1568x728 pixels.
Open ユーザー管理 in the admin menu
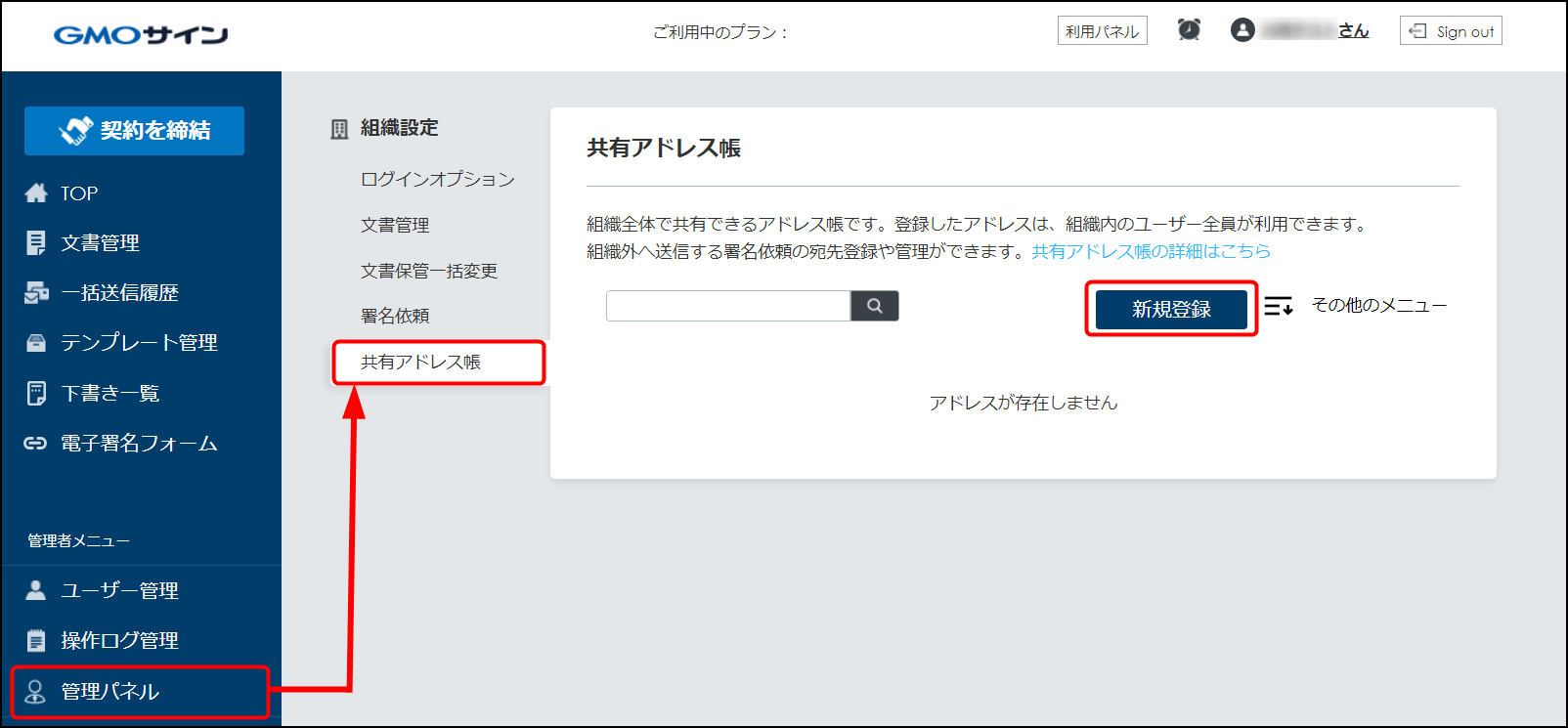pyautogui.click(x=119, y=590)
